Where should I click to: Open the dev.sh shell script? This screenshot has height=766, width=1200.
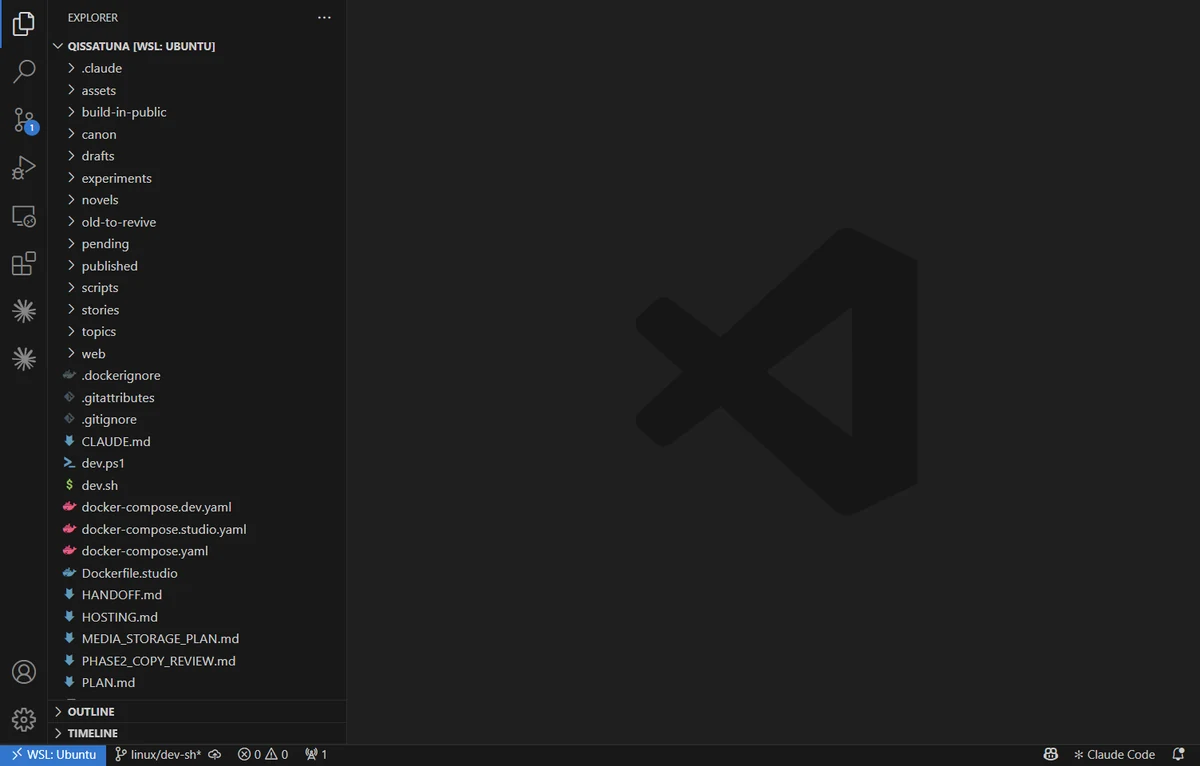click(197, 485)
